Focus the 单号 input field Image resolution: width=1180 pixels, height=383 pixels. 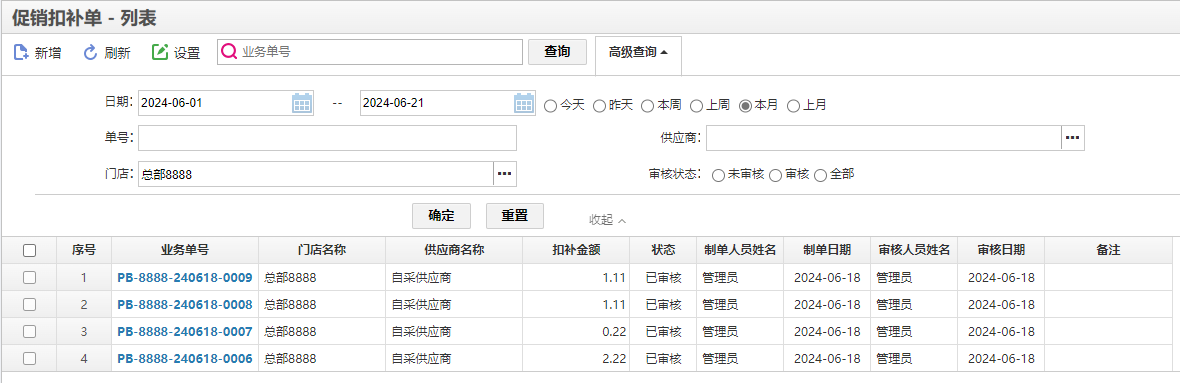327,138
